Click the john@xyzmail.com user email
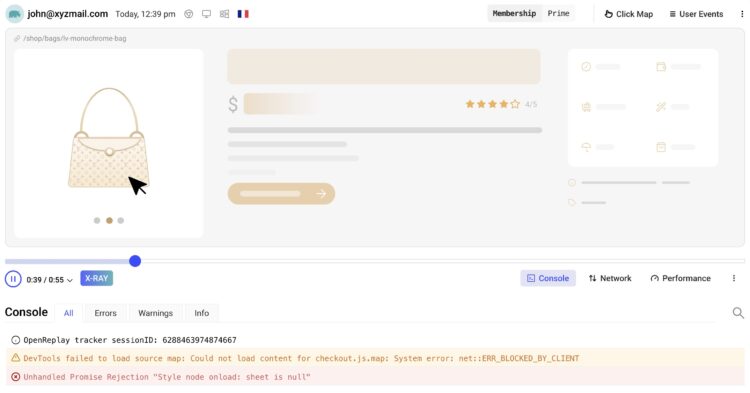Viewport: 750px width, 393px height. pyautogui.click(x=67, y=14)
